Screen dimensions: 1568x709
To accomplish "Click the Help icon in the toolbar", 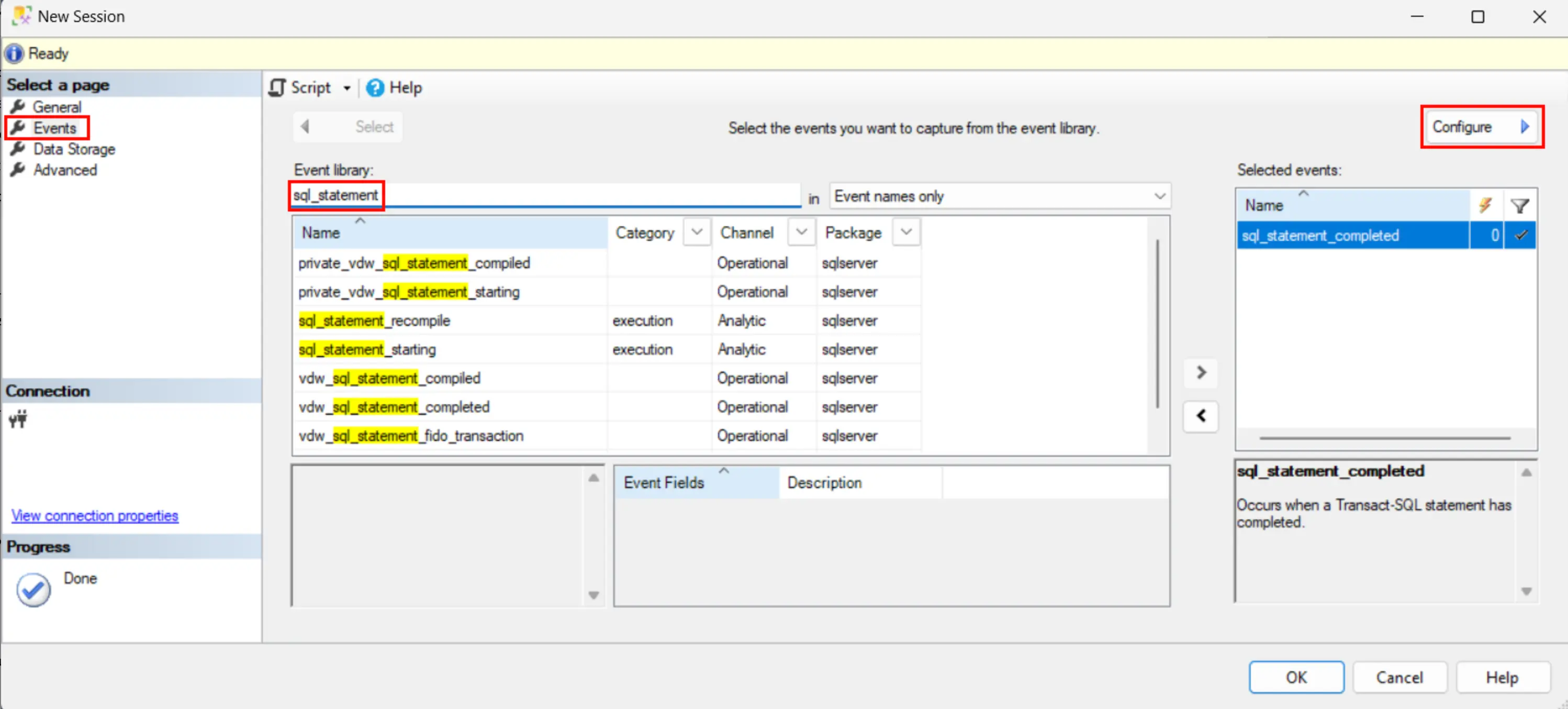I will click(376, 87).
